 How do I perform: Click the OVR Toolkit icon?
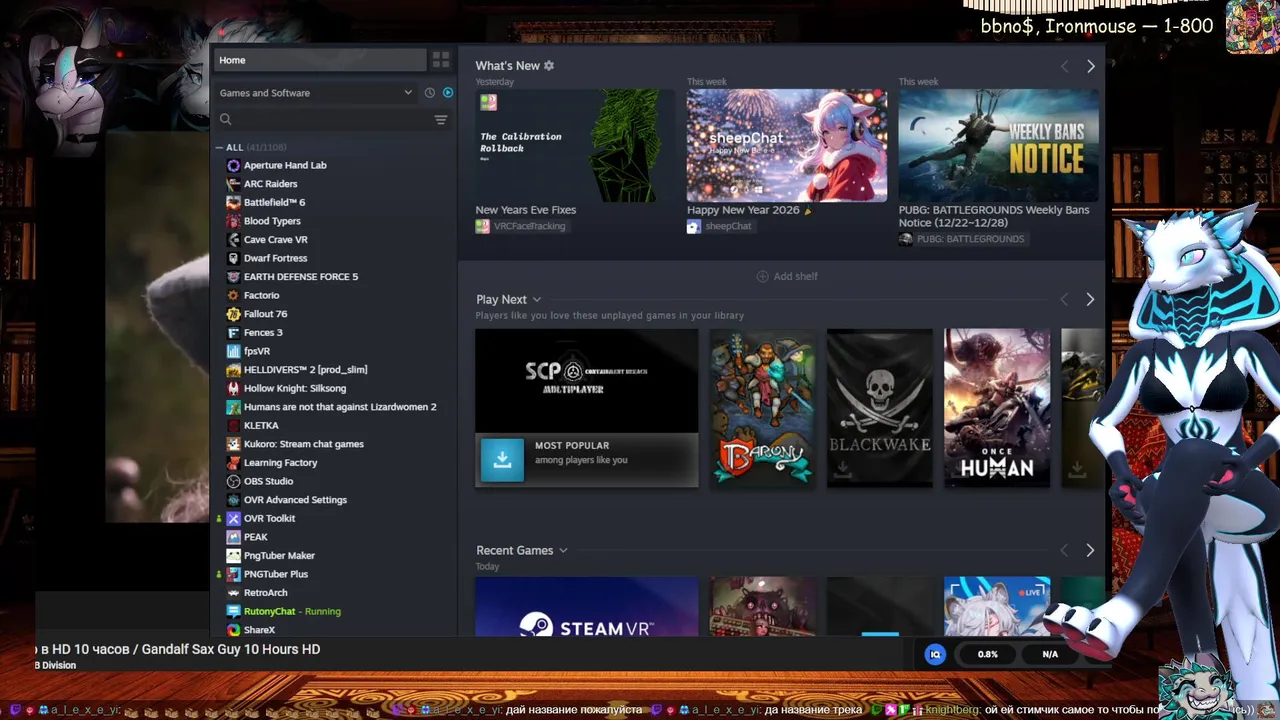pos(233,518)
